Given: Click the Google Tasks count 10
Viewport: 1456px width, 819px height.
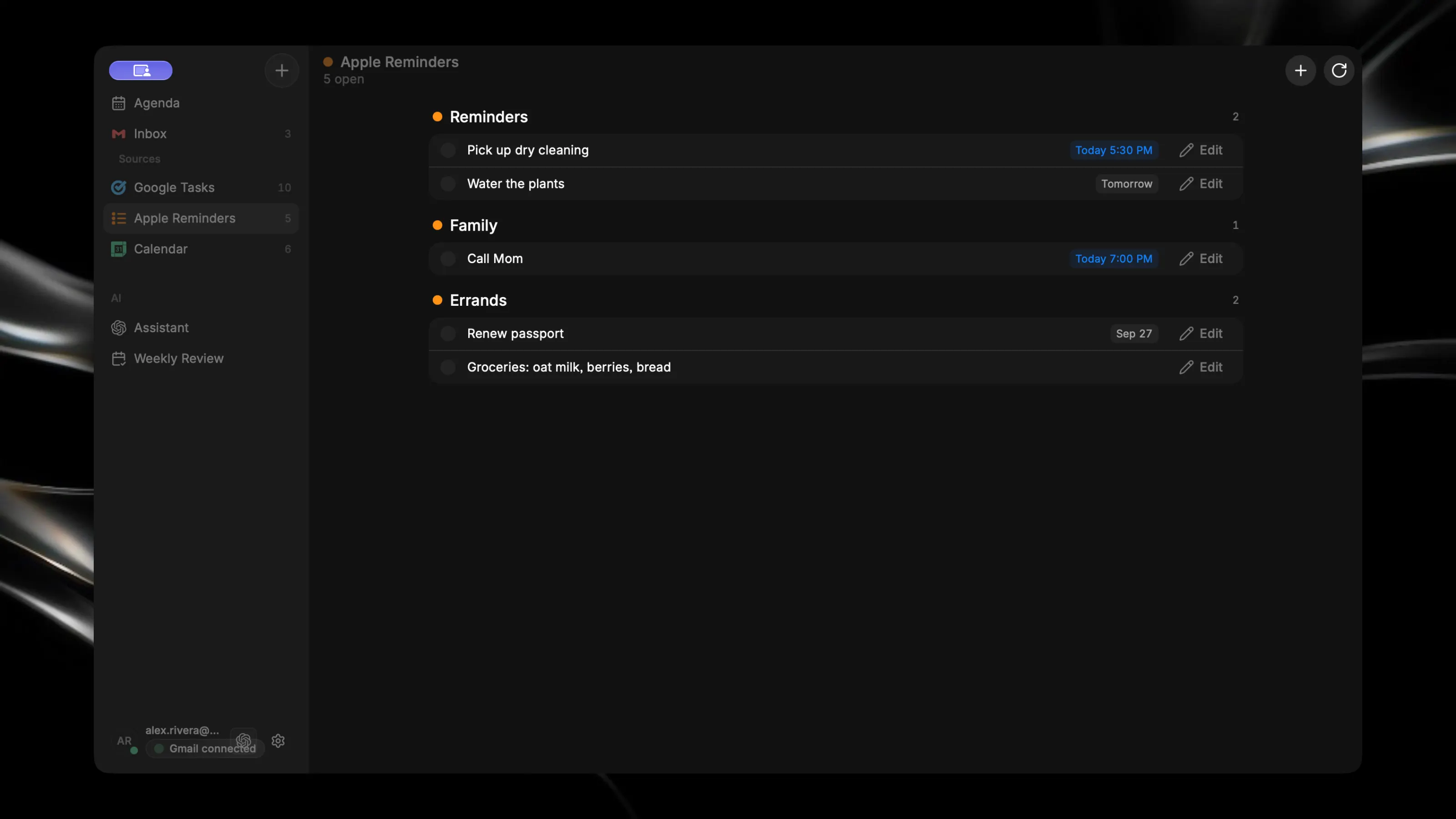Looking at the screenshot, I should click(284, 187).
